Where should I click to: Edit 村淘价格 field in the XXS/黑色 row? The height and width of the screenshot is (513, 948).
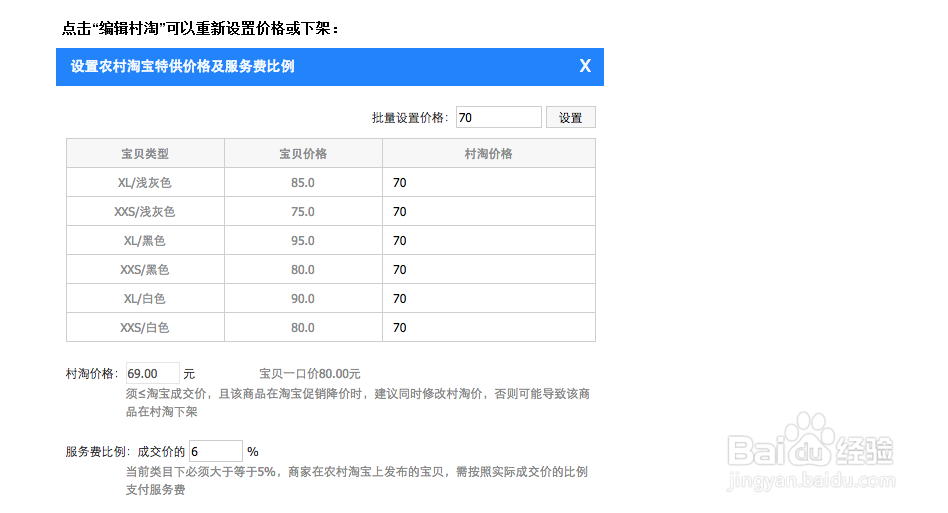click(489, 269)
